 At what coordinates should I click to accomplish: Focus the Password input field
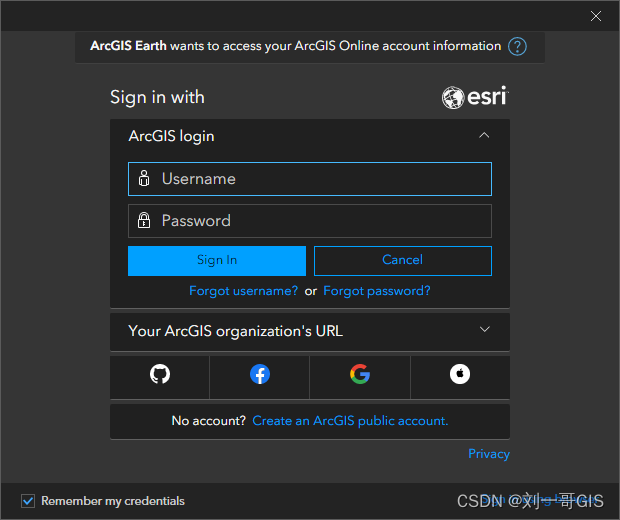(x=310, y=221)
